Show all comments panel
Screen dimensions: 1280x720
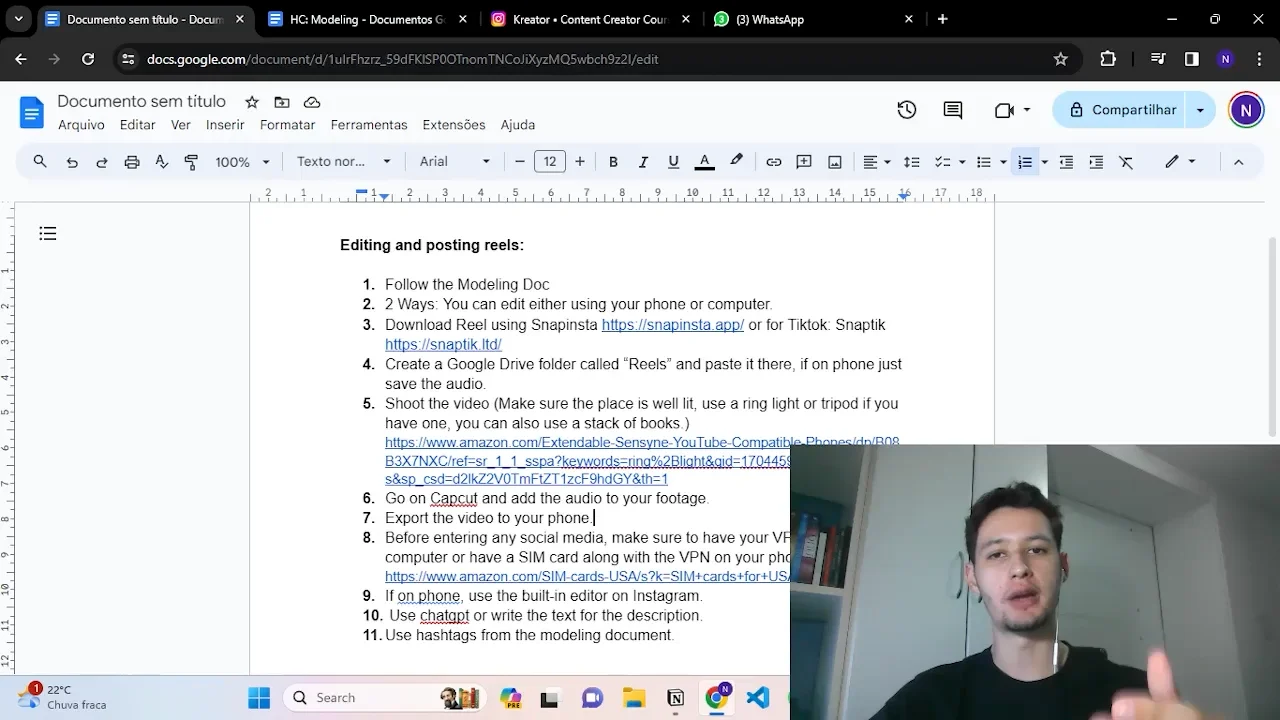tap(953, 110)
